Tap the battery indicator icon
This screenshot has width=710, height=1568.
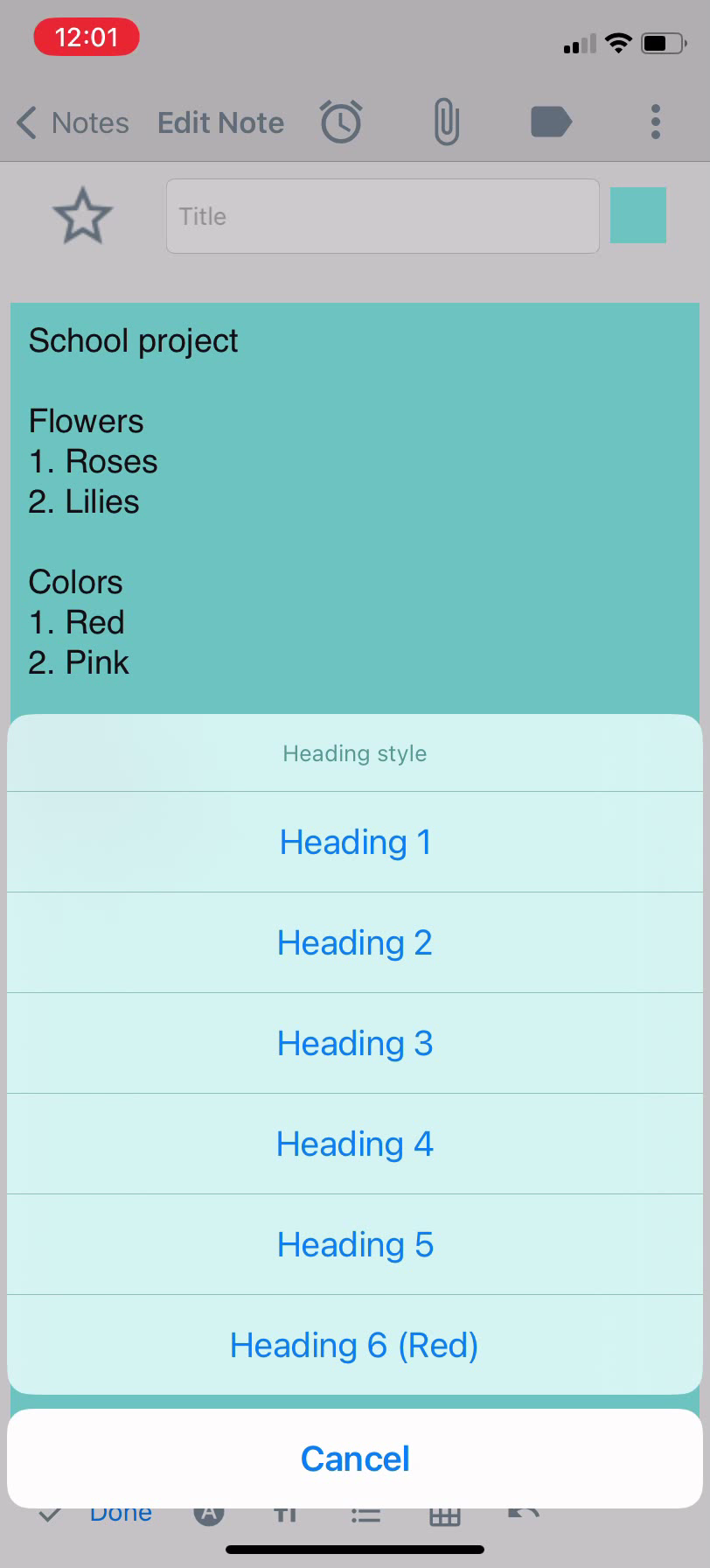[x=664, y=43]
